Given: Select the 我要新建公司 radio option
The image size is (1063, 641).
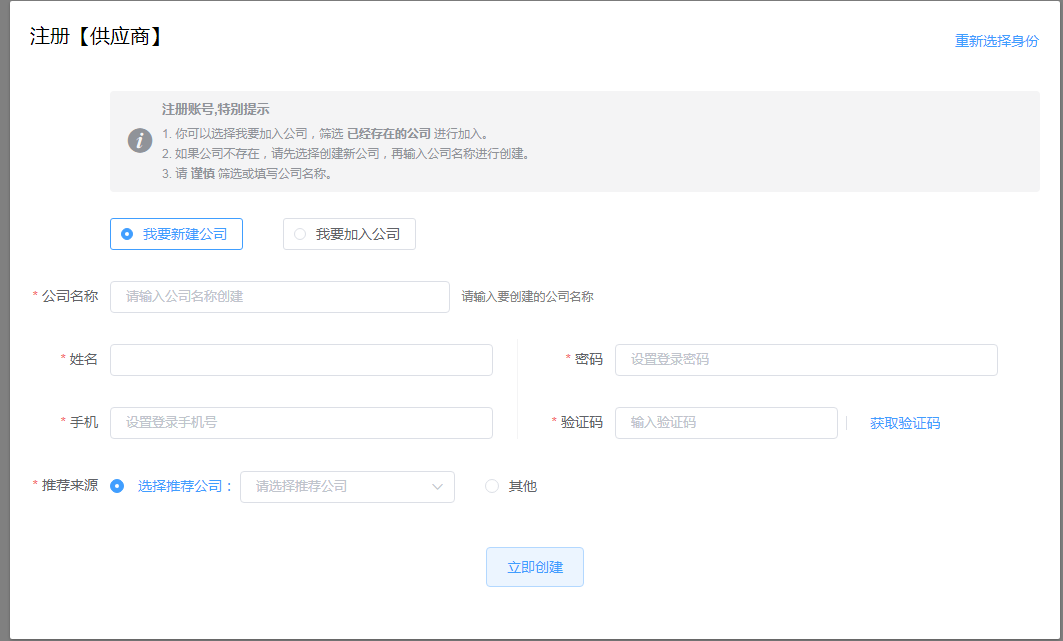Looking at the screenshot, I should click(x=127, y=234).
